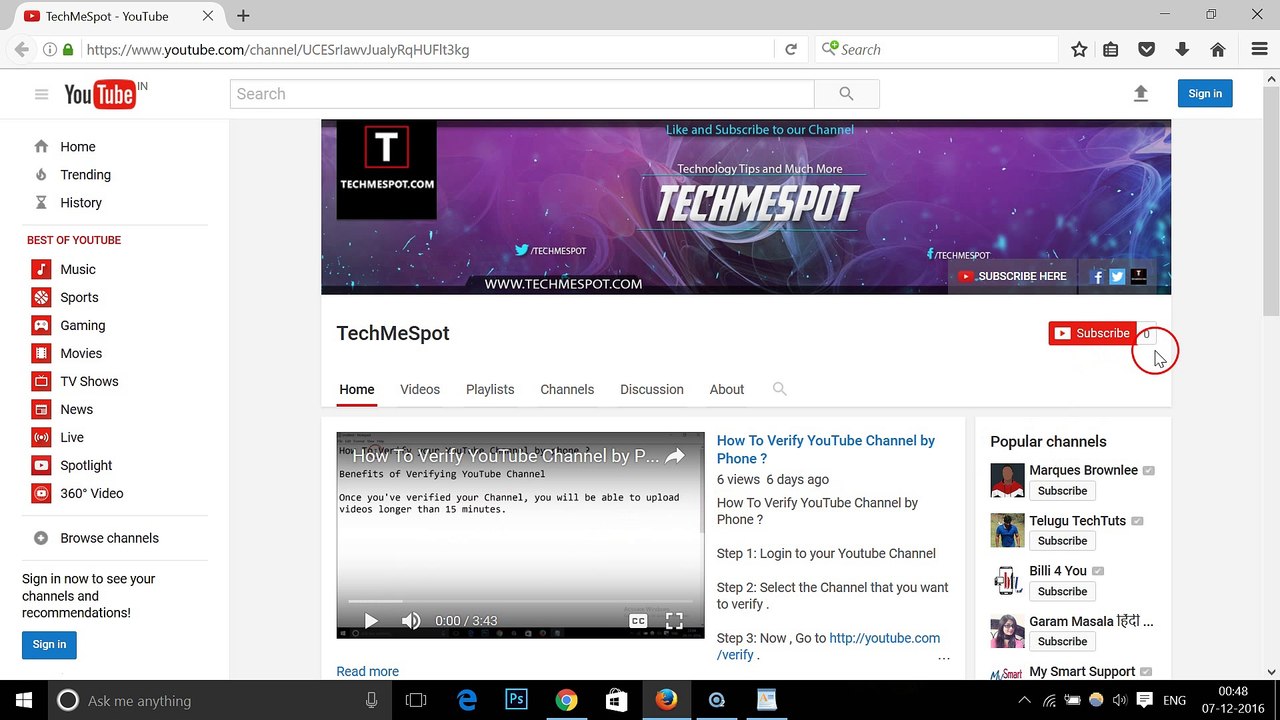The height and width of the screenshot is (720, 1280).
Task: Open a new browser tab
Action: (x=243, y=16)
